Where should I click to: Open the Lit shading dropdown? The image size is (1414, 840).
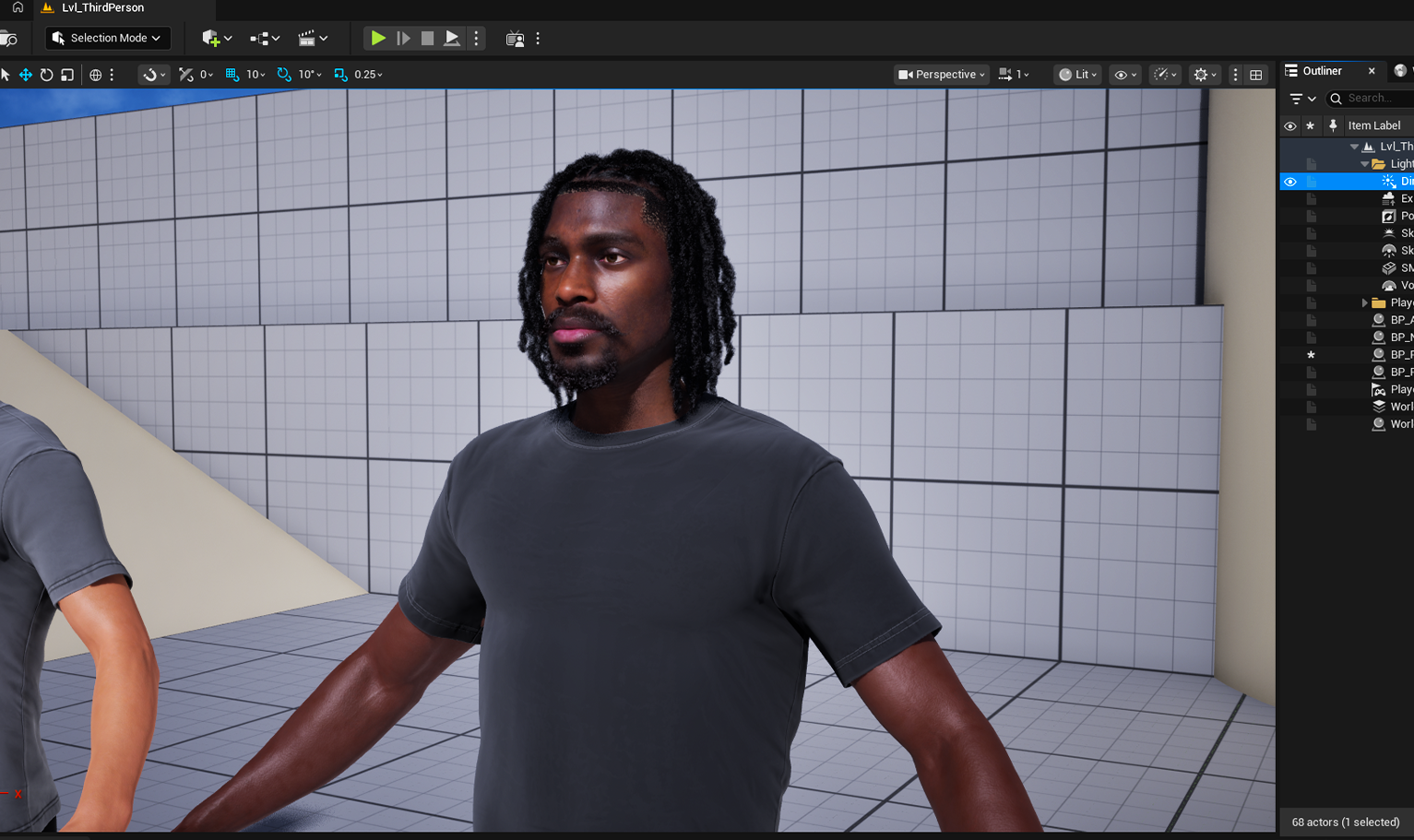[1076, 75]
